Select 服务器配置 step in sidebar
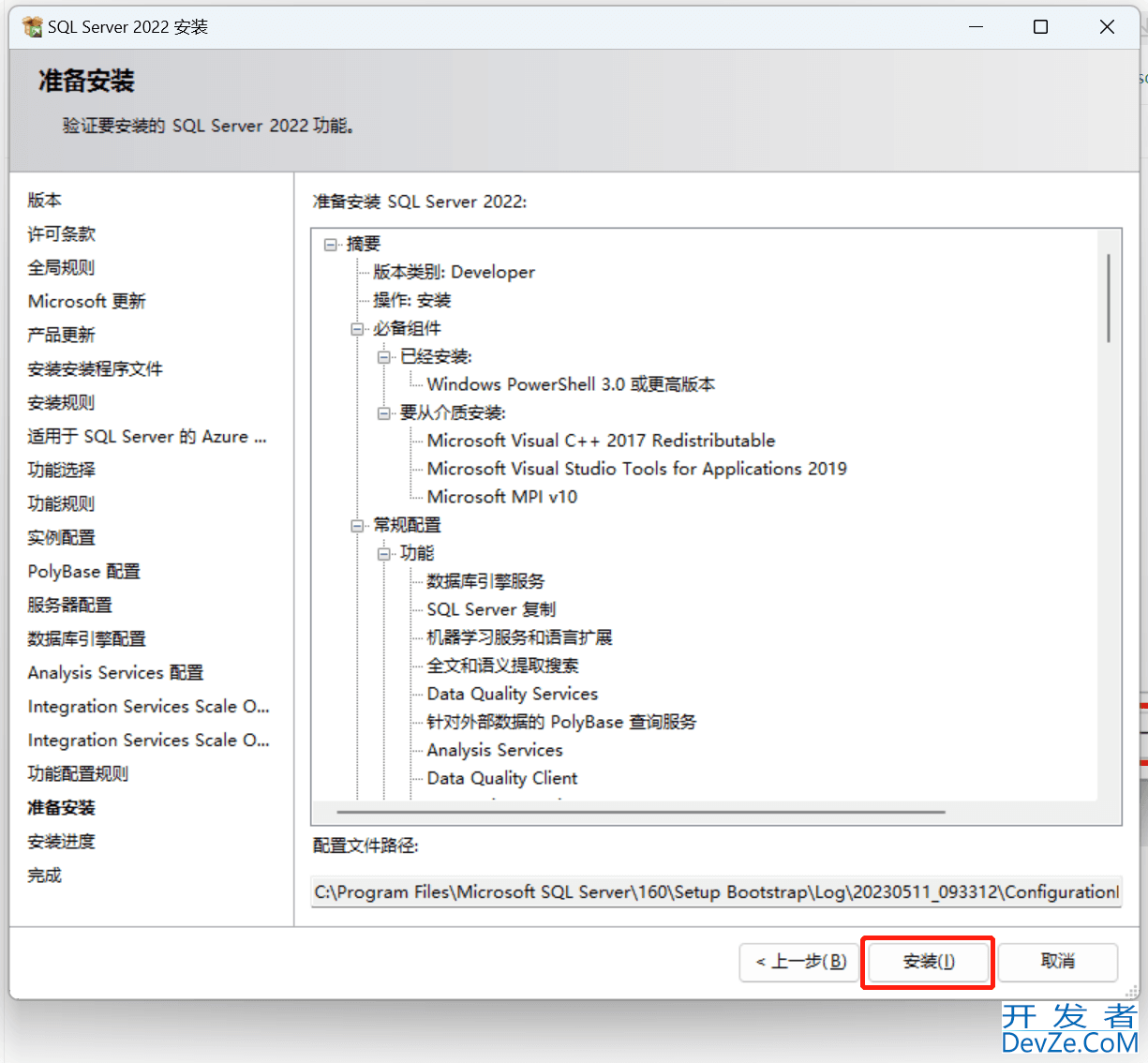The height and width of the screenshot is (1063, 1148). 70,605
